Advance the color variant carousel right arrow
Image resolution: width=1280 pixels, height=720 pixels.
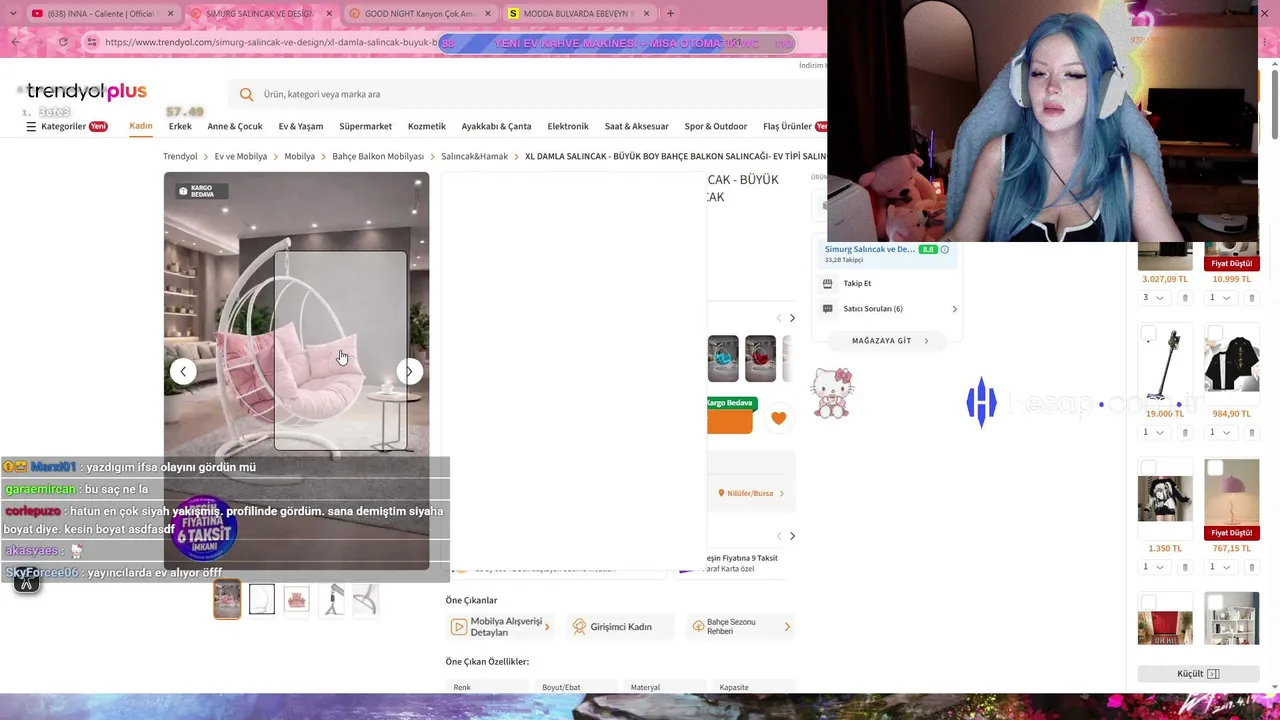pos(792,318)
